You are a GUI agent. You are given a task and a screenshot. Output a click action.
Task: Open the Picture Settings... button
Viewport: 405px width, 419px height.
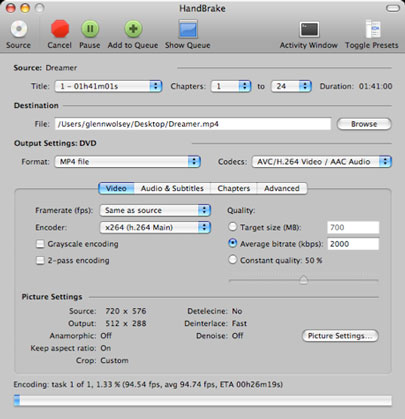click(x=340, y=336)
